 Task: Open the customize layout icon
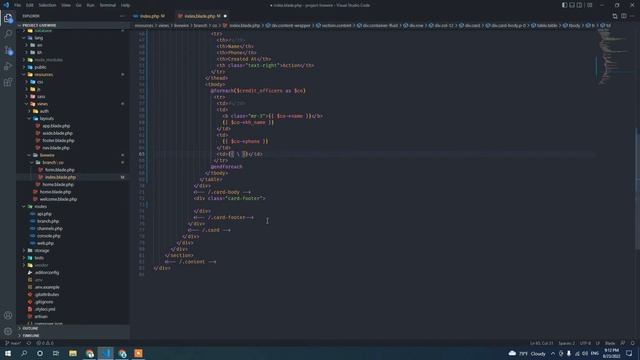pyautogui.click(x=589, y=5)
